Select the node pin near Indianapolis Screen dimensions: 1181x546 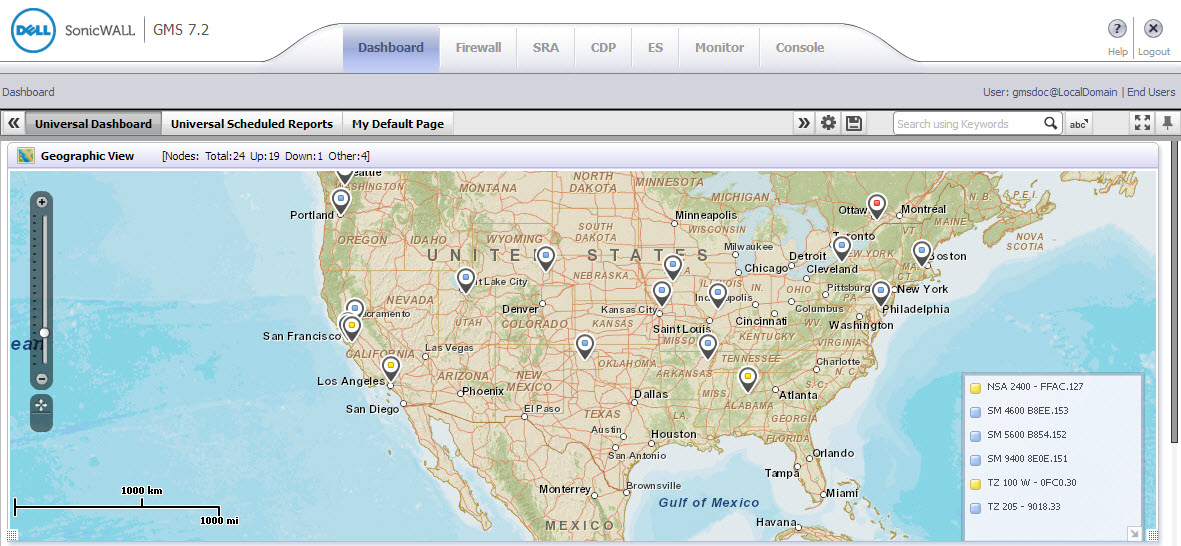pyautogui.click(x=718, y=295)
